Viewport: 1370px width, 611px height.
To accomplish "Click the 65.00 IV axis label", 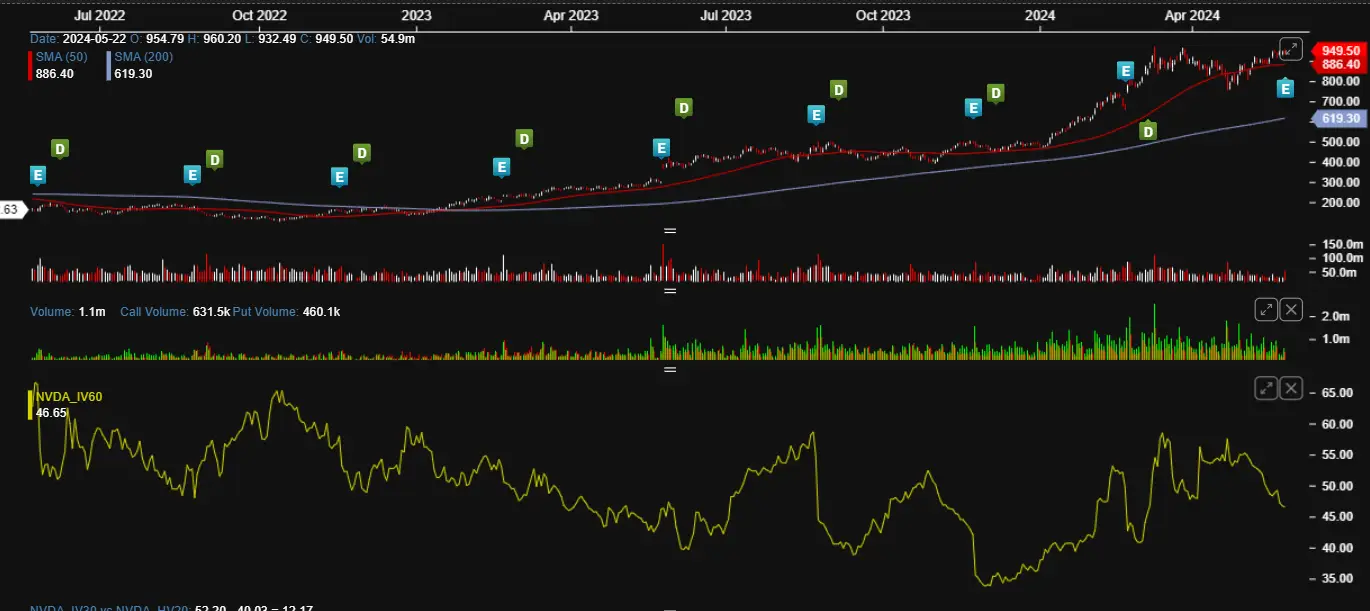I will 1337,393.
